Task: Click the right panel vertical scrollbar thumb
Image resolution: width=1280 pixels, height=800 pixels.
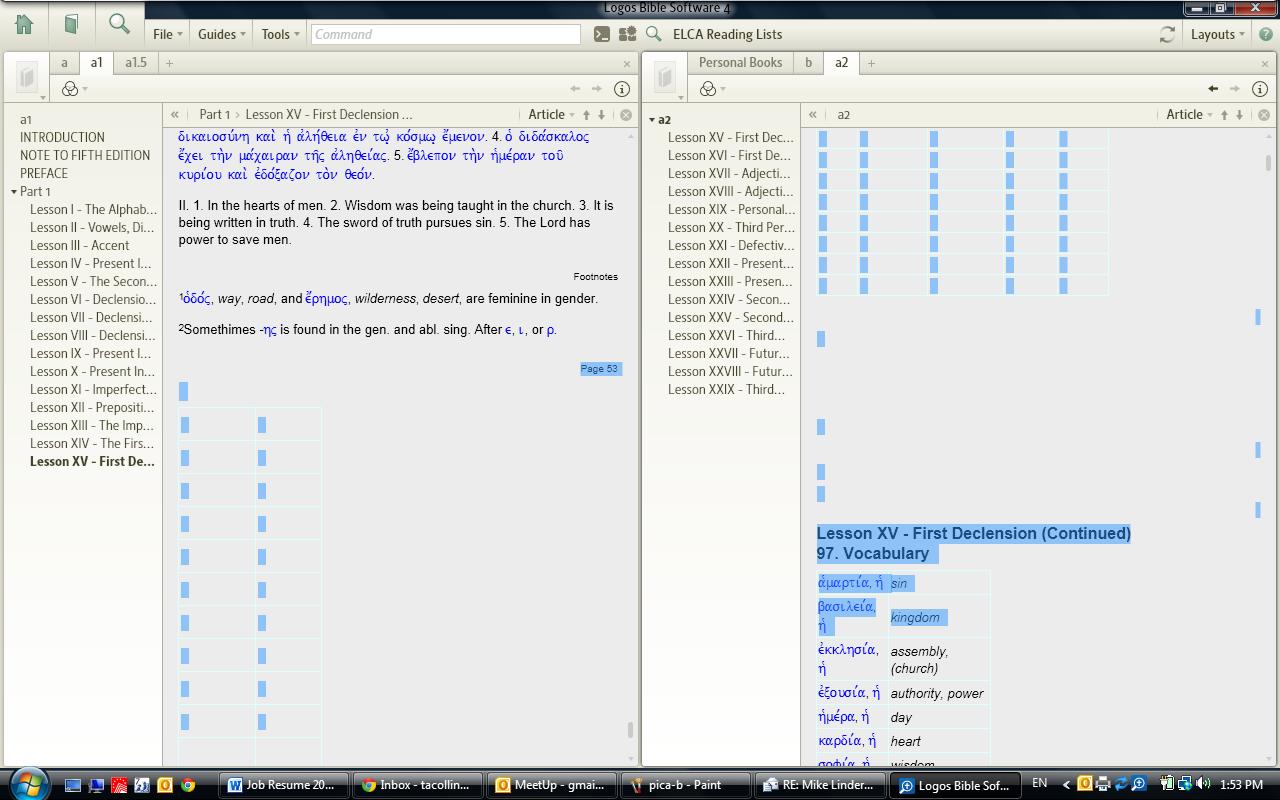Action: pos(1269,162)
